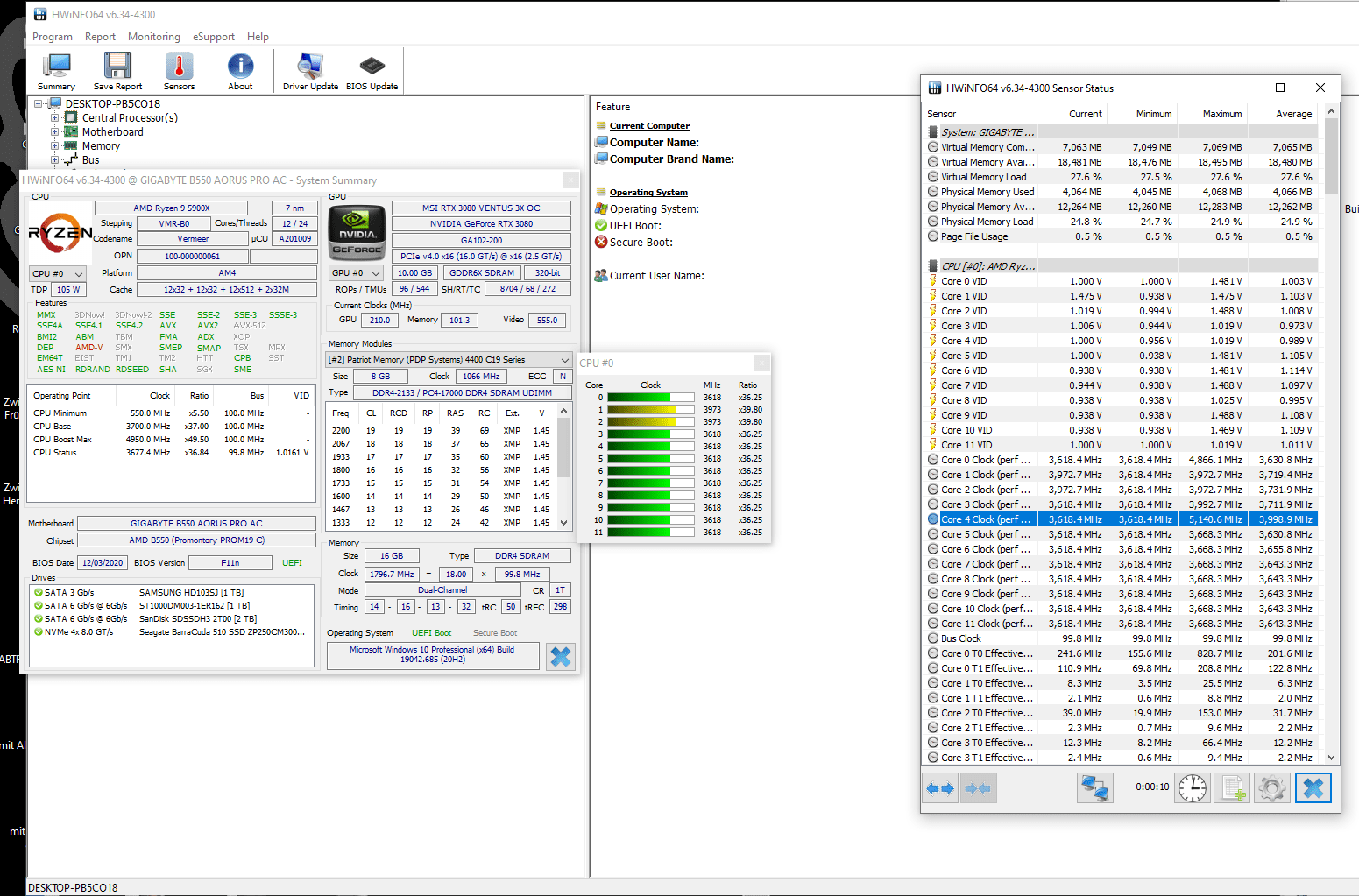Click the Current User Name icon

[x=601, y=275]
